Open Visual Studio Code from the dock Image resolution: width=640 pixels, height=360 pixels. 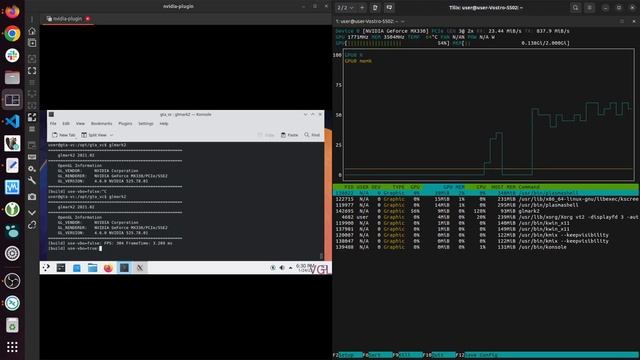pos(12,121)
